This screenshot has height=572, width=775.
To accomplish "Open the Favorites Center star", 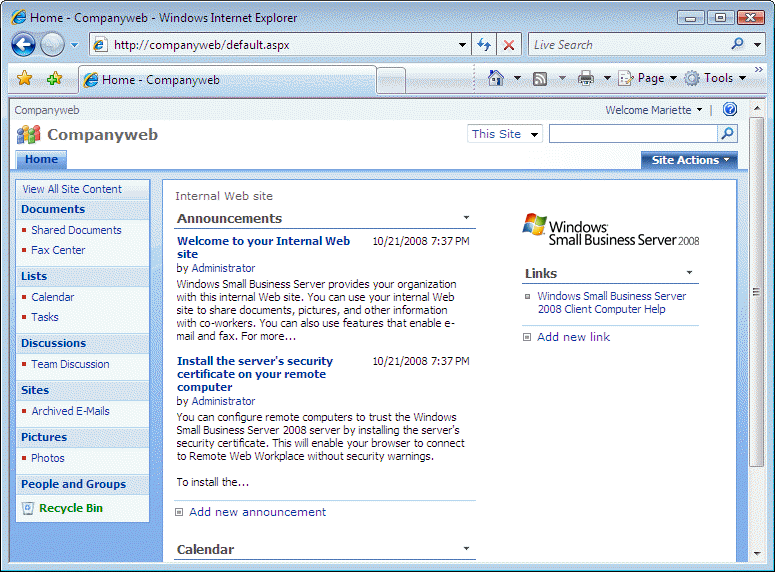I will click(x=24, y=78).
